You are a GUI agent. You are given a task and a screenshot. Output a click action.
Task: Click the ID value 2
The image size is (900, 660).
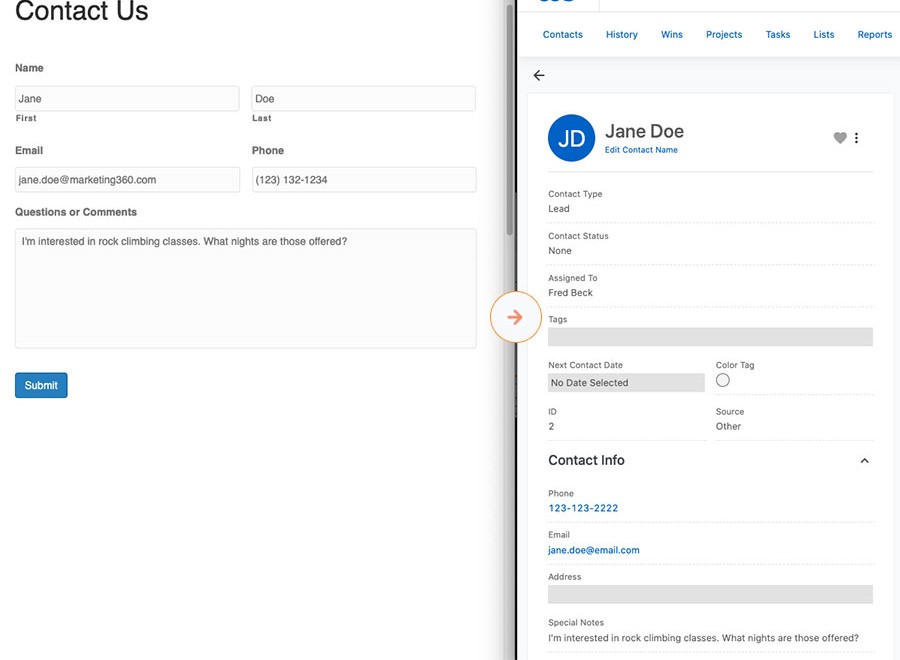pyautogui.click(x=551, y=426)
